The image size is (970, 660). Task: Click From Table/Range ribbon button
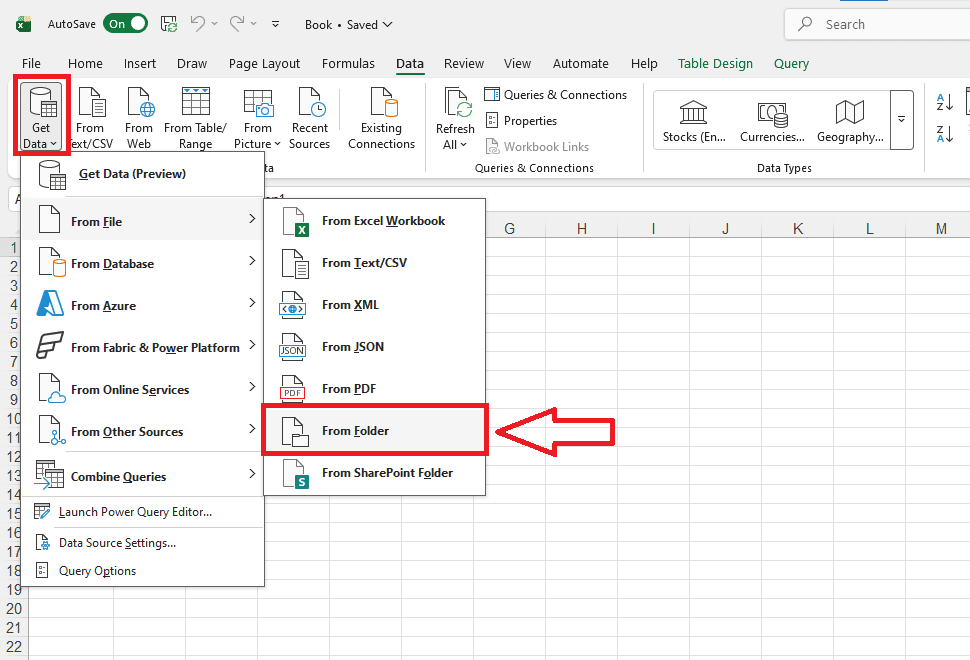point(195,117)
